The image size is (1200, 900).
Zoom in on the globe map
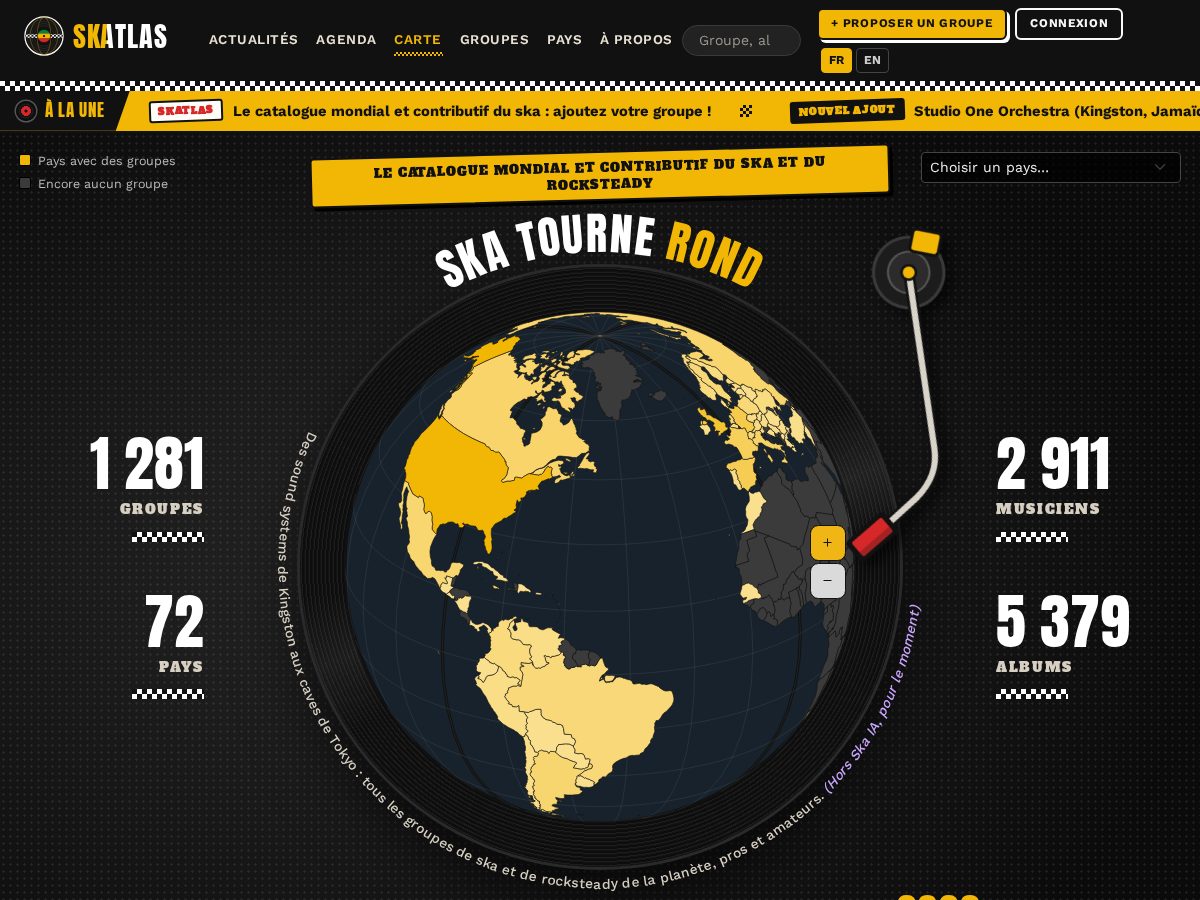pyautogui.click(x=828, y=543)
